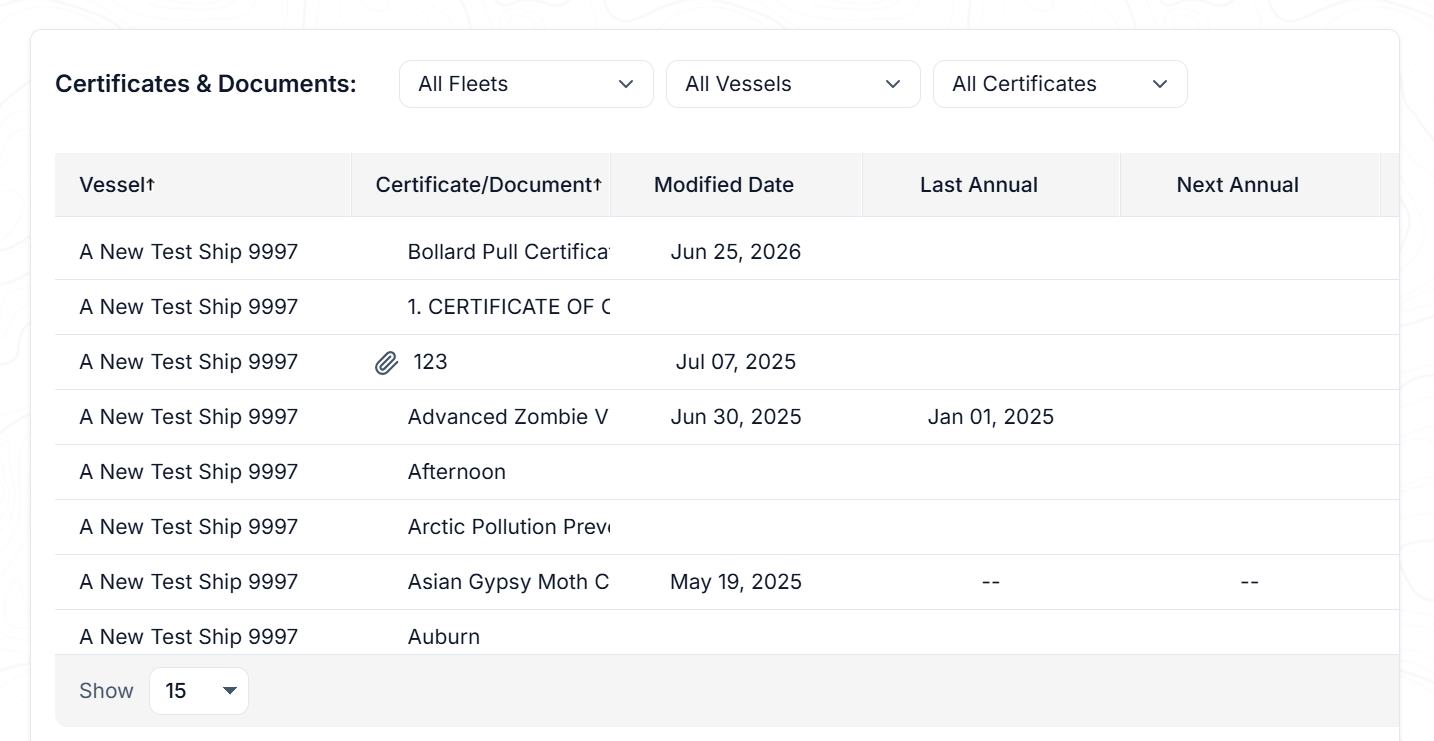
Task: Click the Jan 01, 2025 Last Annual cell
Action: (991, 417)
